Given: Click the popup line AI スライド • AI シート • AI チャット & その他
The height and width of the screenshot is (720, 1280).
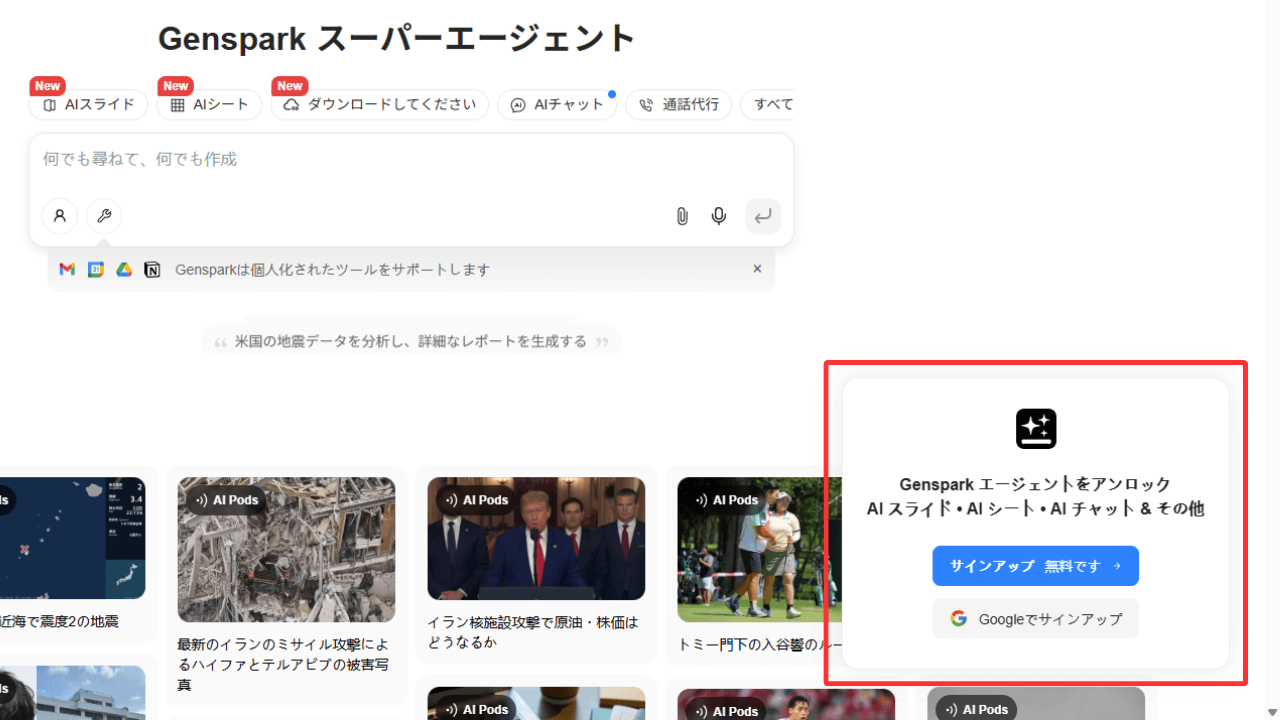Looking at the screenshot, I should [1035, 509].
